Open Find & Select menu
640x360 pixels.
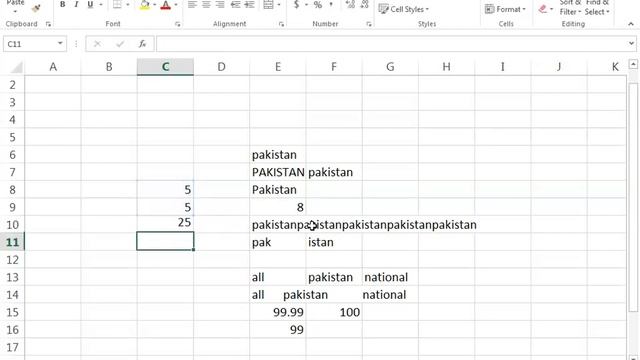[x=597, y=8]
